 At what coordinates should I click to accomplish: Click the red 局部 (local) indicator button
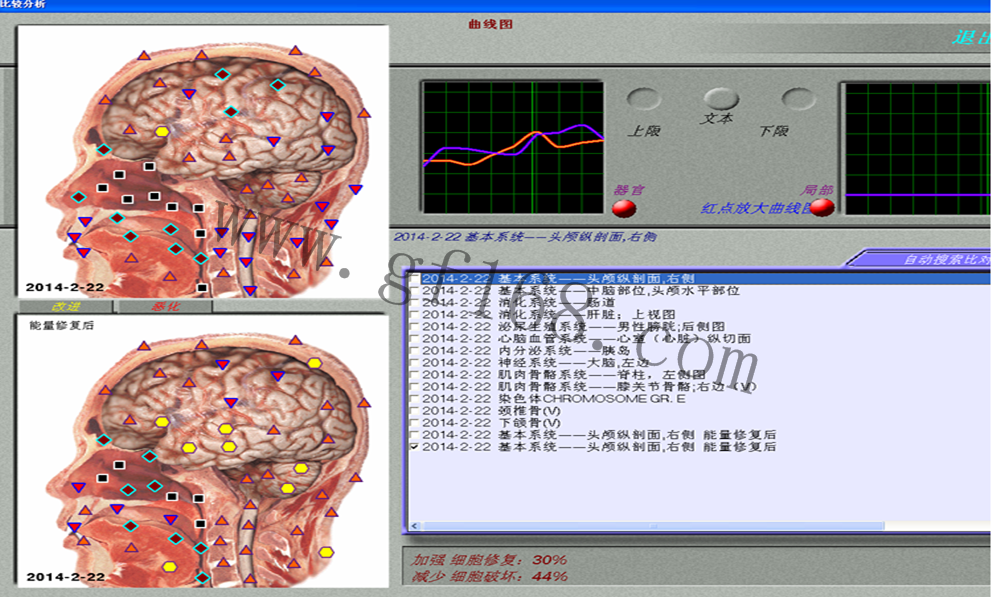pos(822,207)
